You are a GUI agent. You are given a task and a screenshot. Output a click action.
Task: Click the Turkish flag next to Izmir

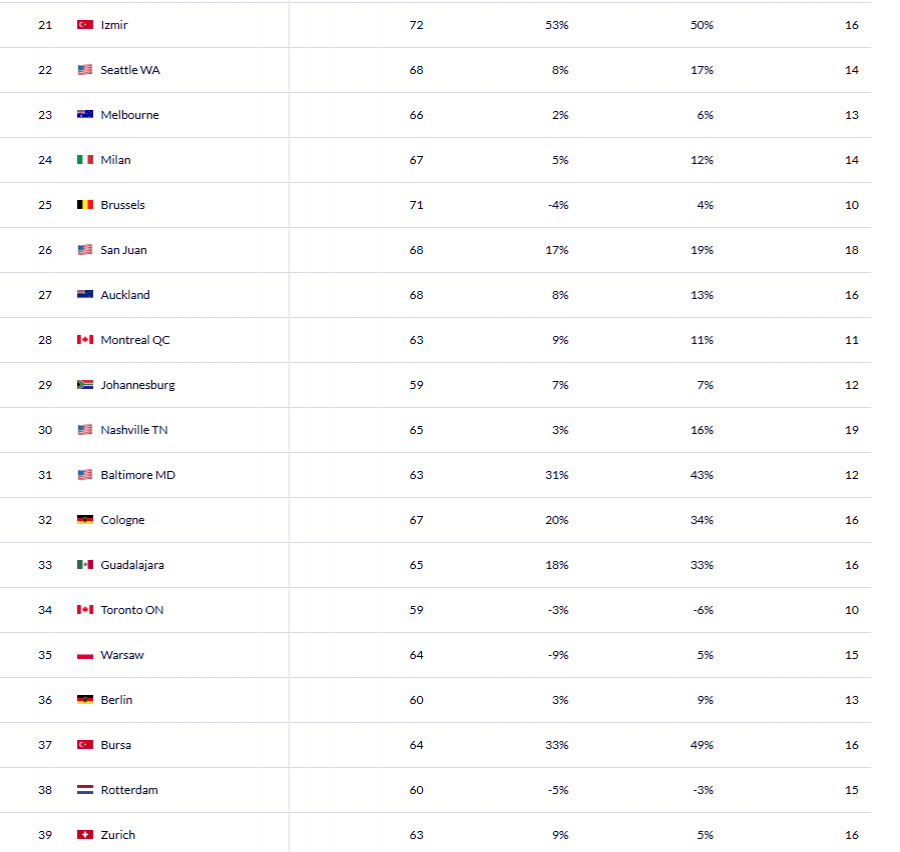[x=85, y=25]
